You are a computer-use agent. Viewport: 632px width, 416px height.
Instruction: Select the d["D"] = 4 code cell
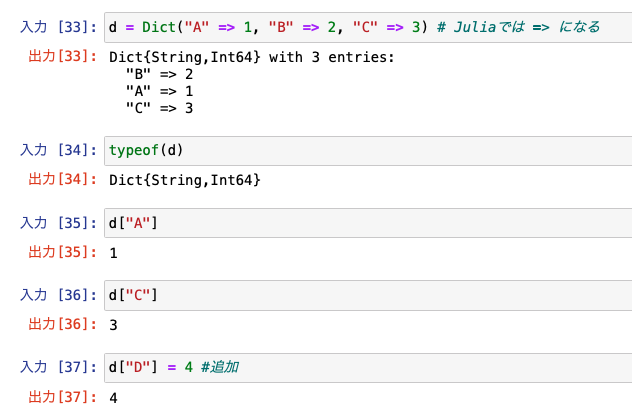pos(368,368)
